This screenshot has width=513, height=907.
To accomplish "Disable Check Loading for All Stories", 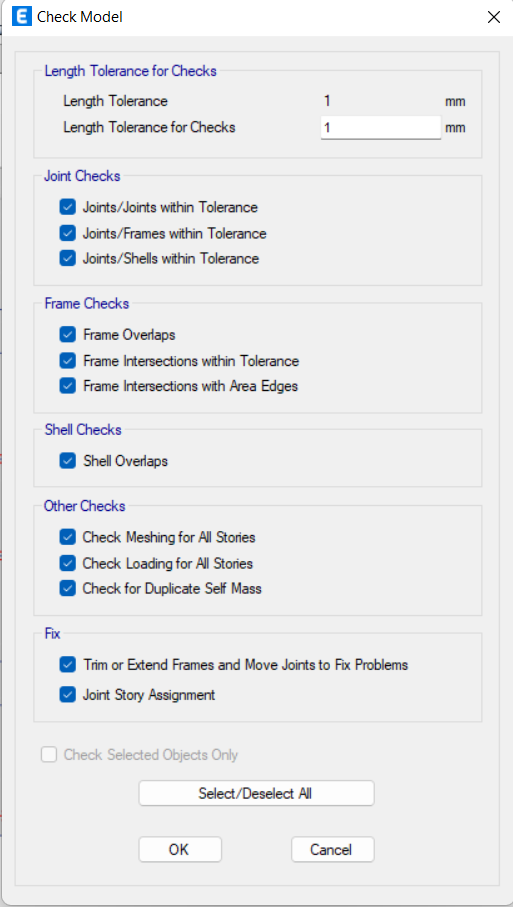I will click(68, 563).
